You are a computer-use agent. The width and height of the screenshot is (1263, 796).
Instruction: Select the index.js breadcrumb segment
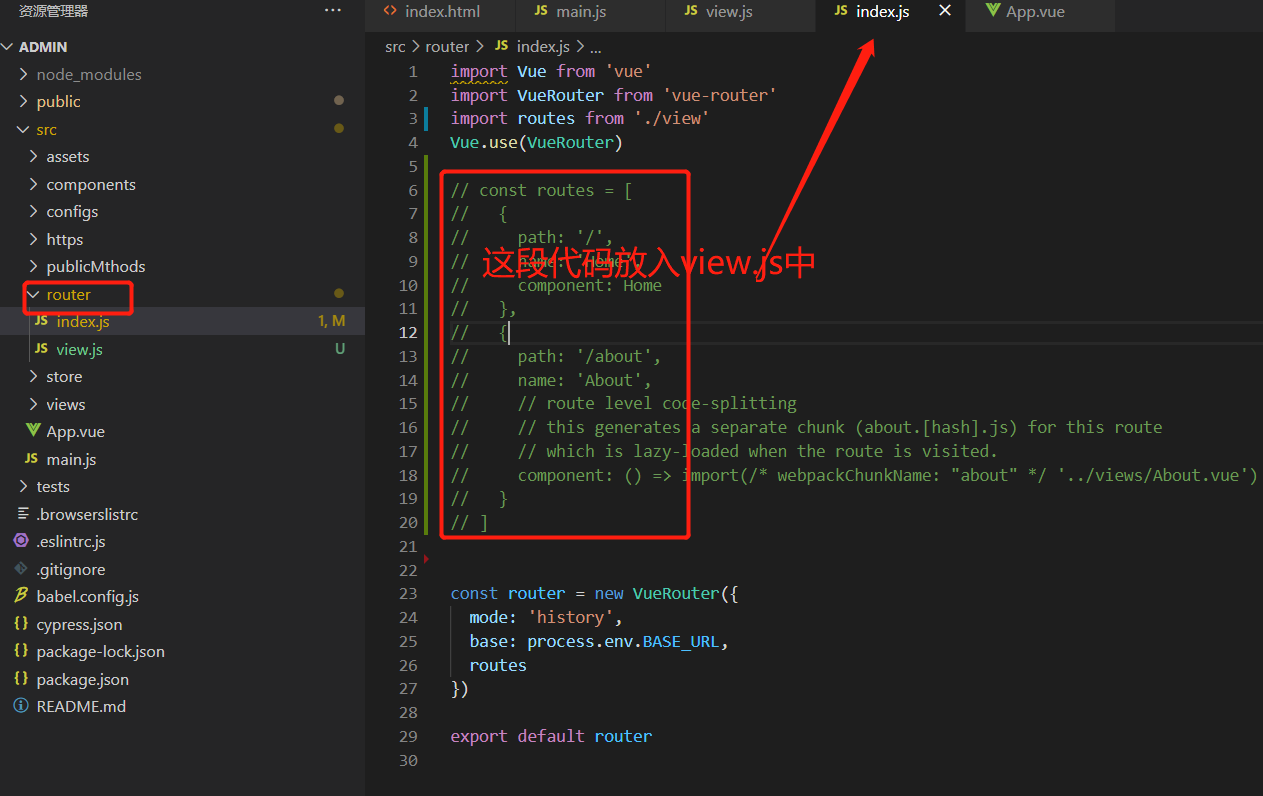click(543, 46)
